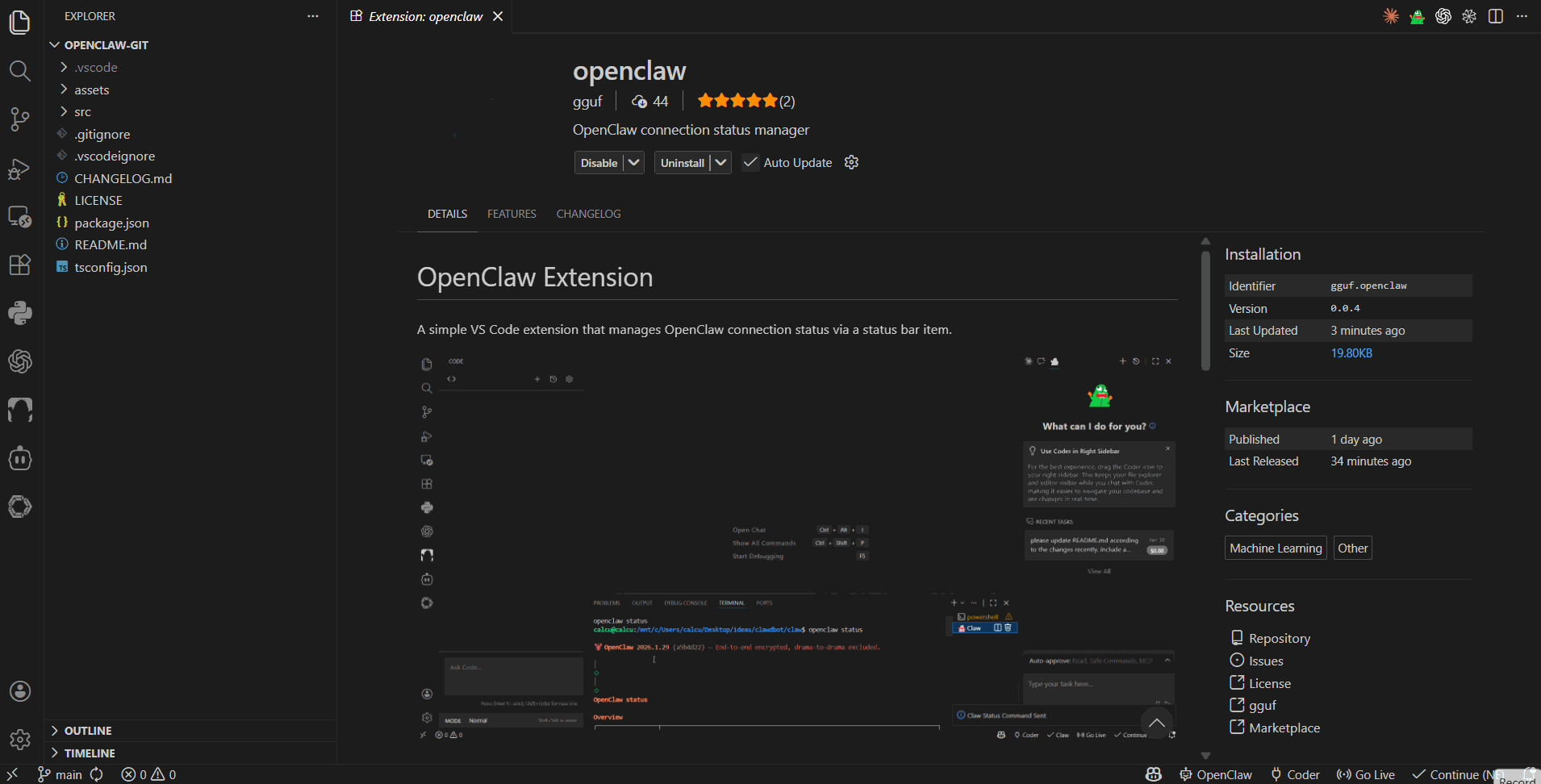This screenshot has width=1541, height=784.
Task: Click the Other category tag
Action: tap(1353, 548)
